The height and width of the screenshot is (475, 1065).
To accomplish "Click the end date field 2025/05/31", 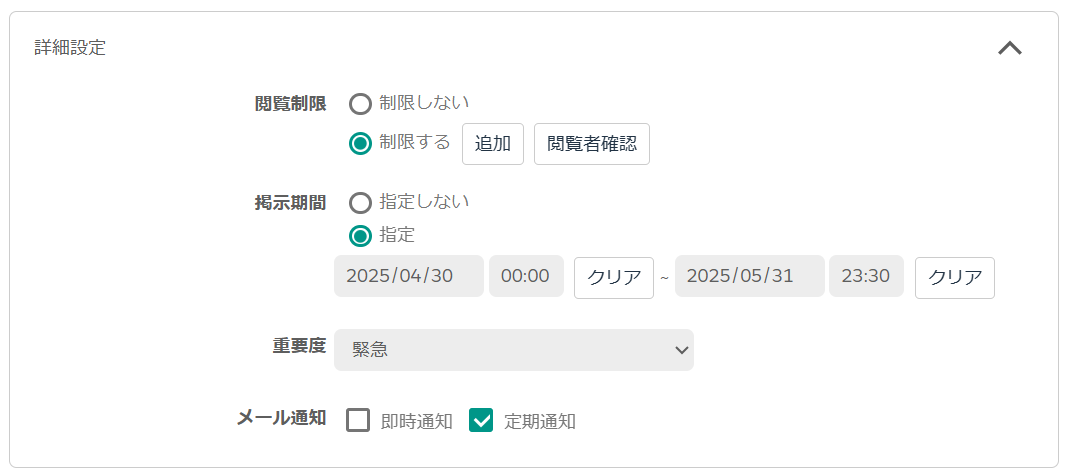I will (749, 276).
